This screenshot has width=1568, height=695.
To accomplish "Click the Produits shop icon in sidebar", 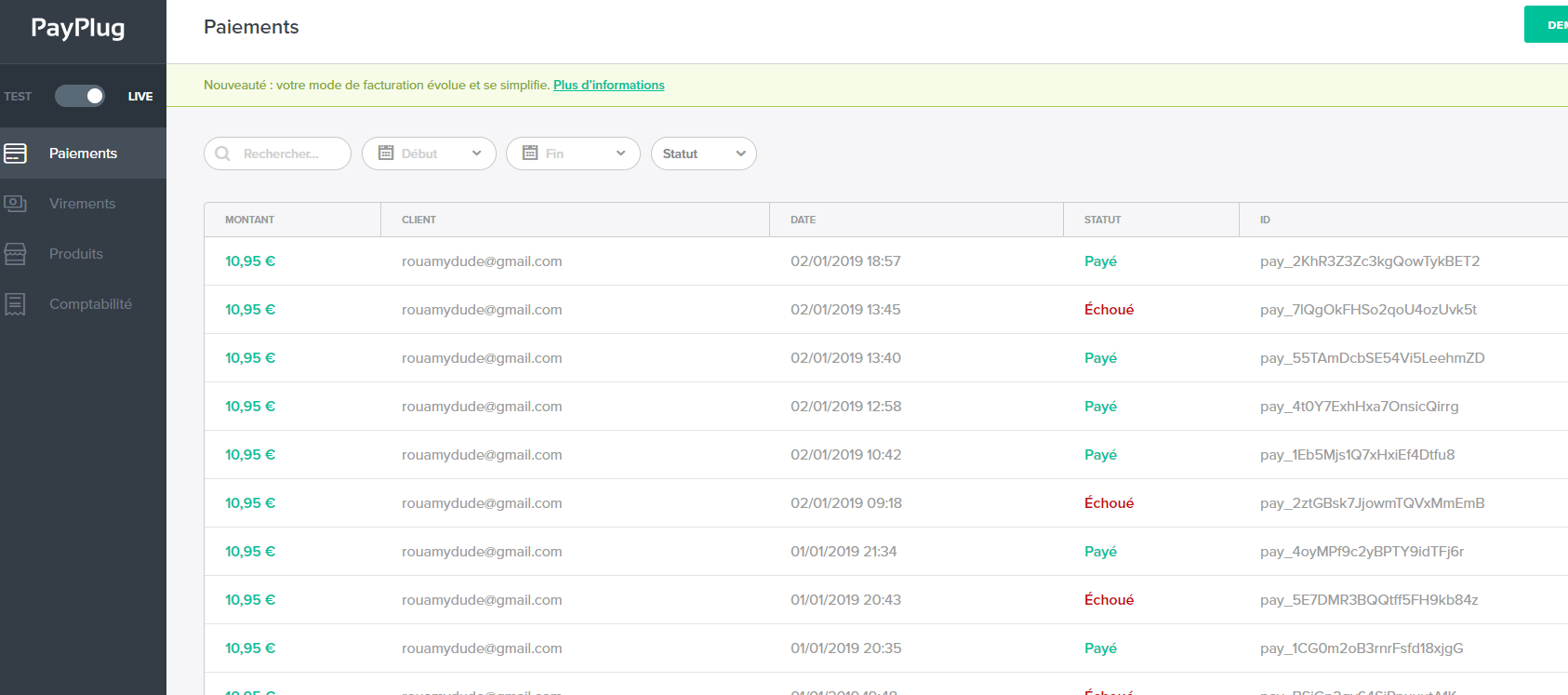I will coord(15,254).
